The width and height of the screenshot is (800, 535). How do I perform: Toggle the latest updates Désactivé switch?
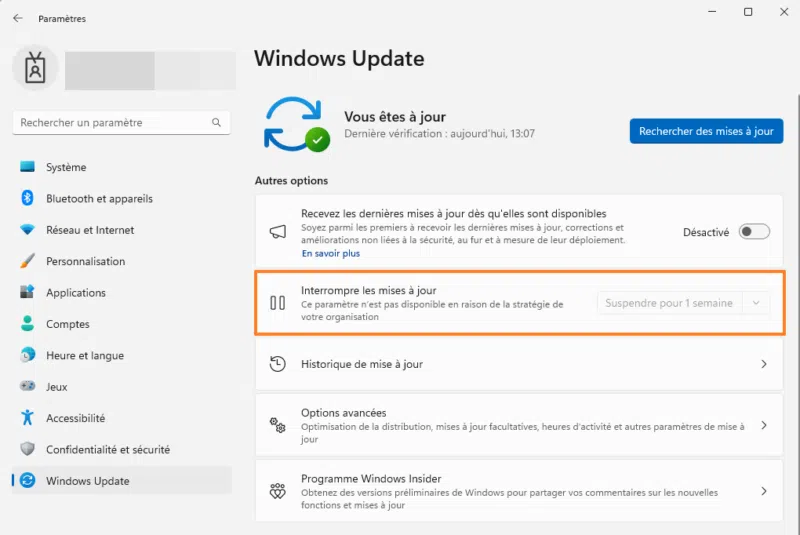(754, 232)
